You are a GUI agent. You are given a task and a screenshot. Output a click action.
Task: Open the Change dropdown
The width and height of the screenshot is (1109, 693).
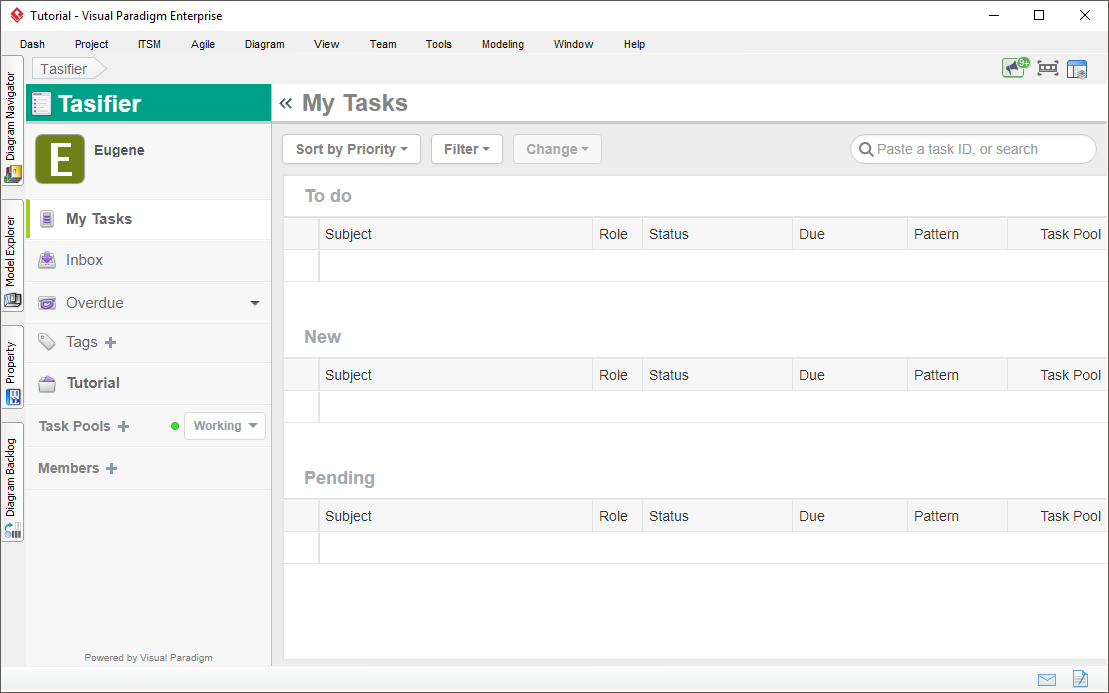(x=557, y=149)
